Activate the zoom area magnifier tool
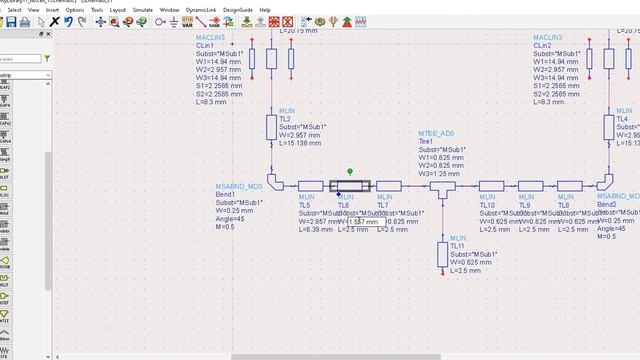 coord(114,22)
